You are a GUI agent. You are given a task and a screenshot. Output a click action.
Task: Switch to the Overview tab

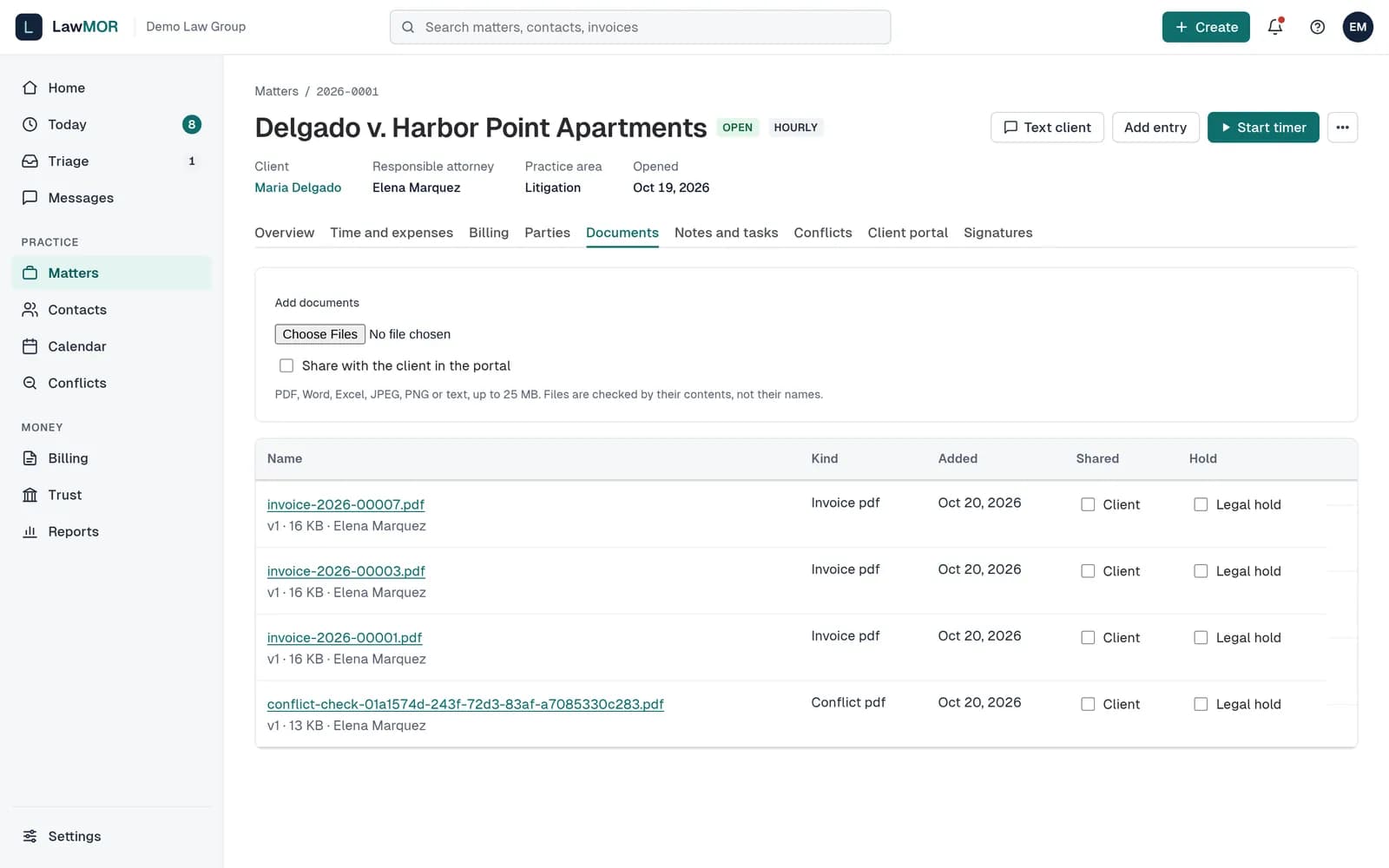click(284, 233)
